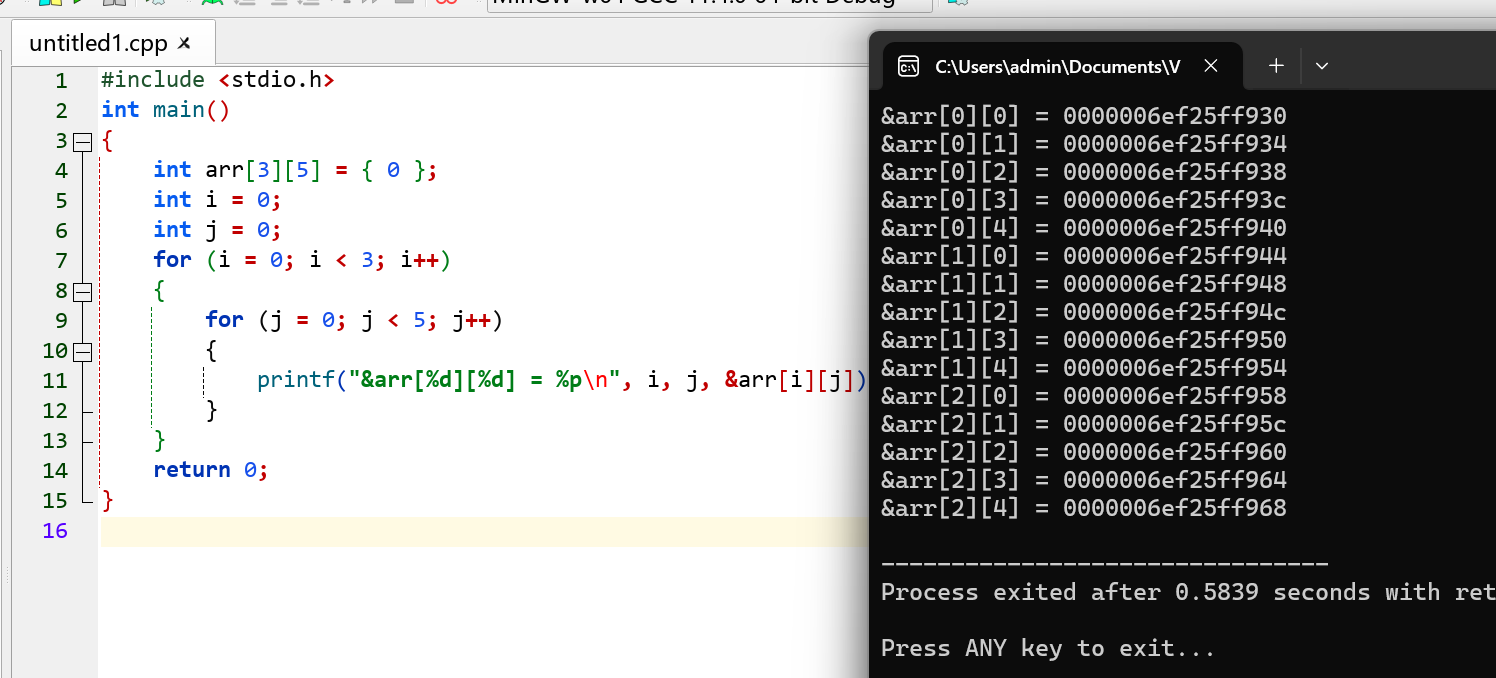Click terminal output '&arr[1][1] = 0000006ef25ff948'
This screenshot has width=1496, height=678.
(1084, 284)
